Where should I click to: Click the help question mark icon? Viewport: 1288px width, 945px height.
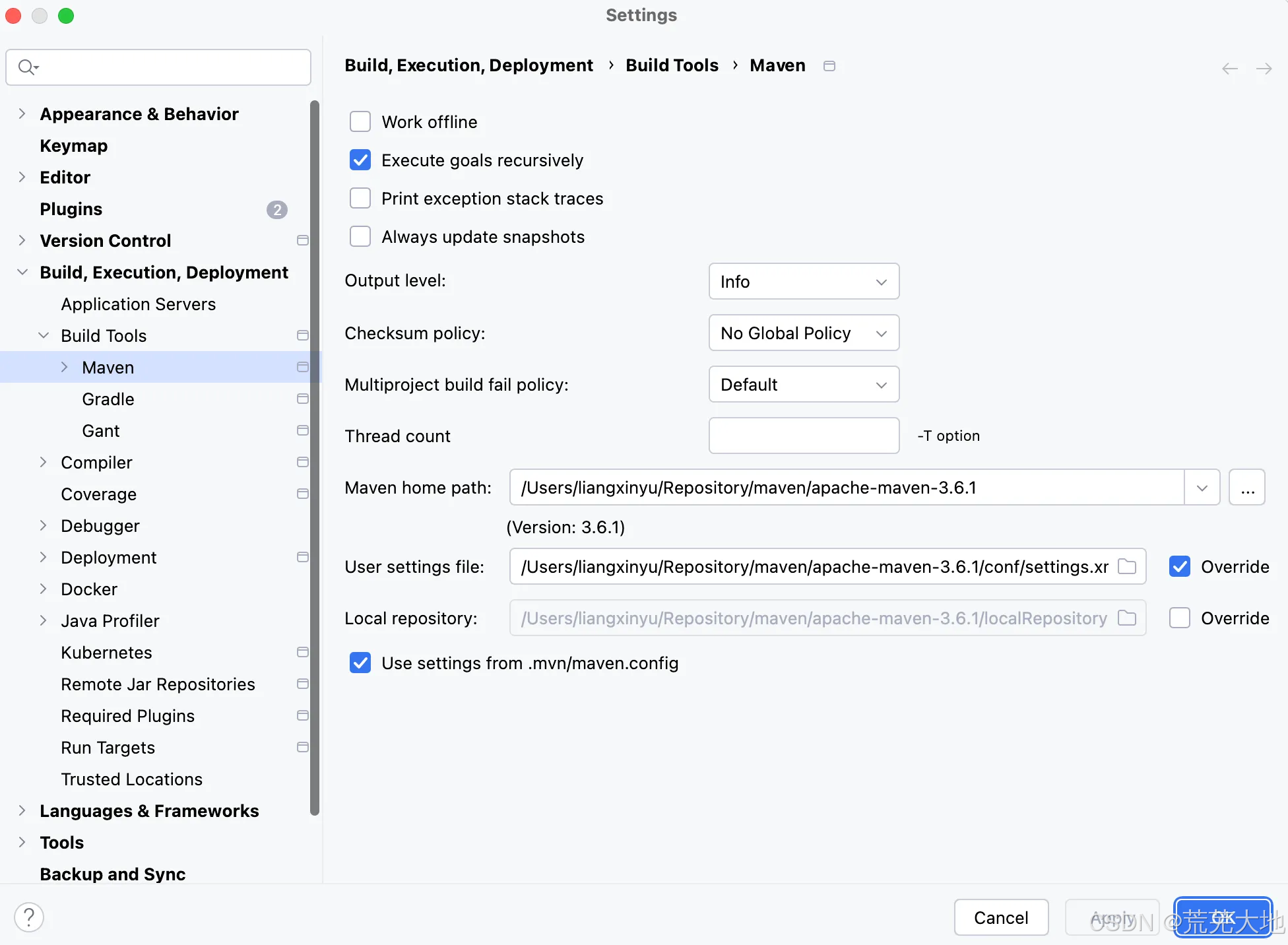point(29,917)
